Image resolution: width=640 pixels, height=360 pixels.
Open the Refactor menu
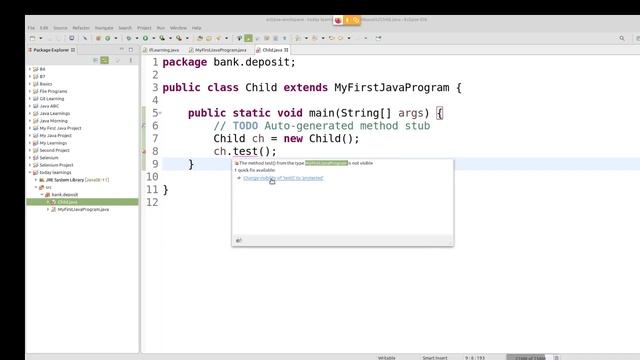tap(81, 28)
